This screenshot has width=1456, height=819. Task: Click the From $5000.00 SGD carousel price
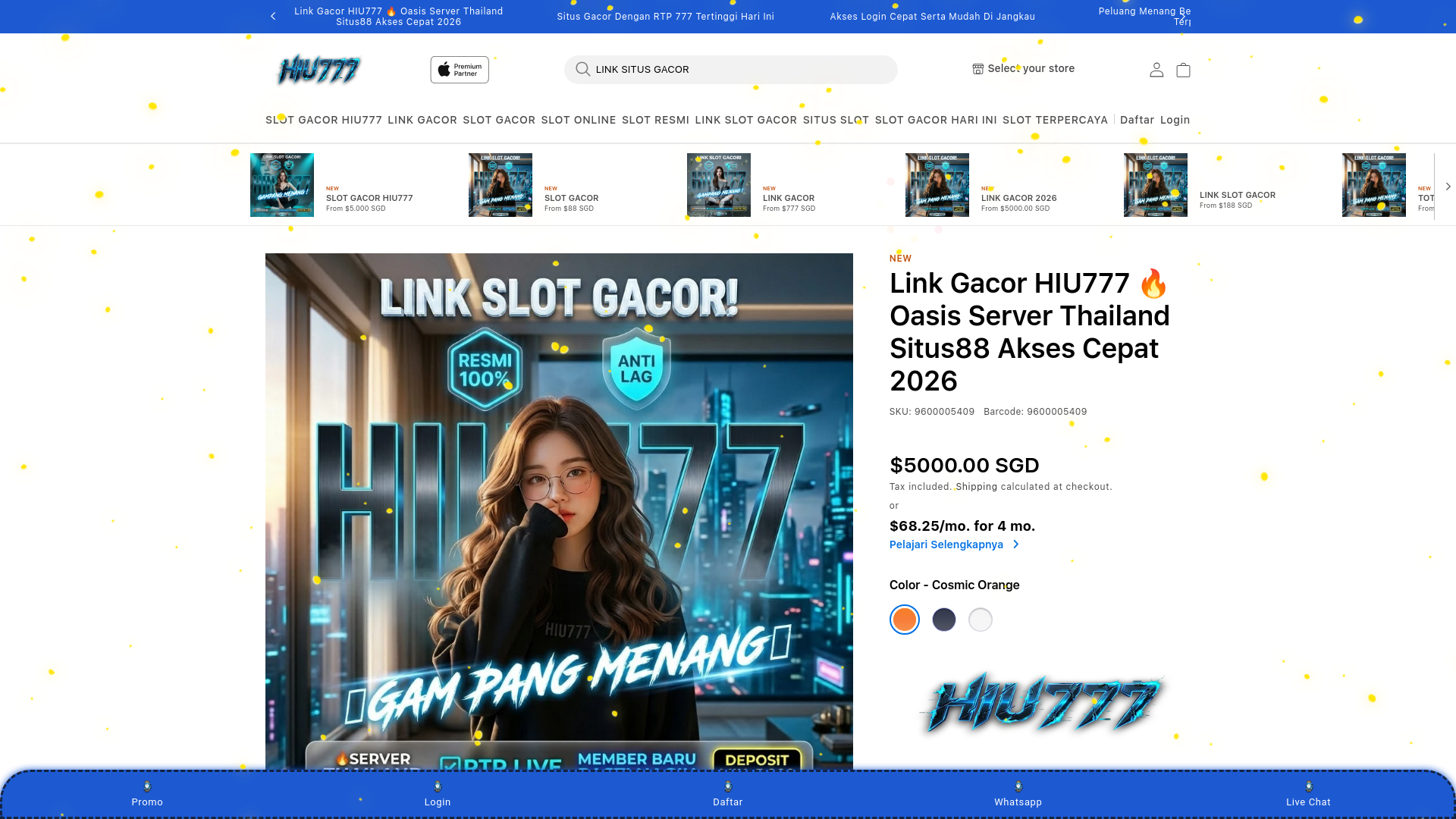[x=1015, y=209]
